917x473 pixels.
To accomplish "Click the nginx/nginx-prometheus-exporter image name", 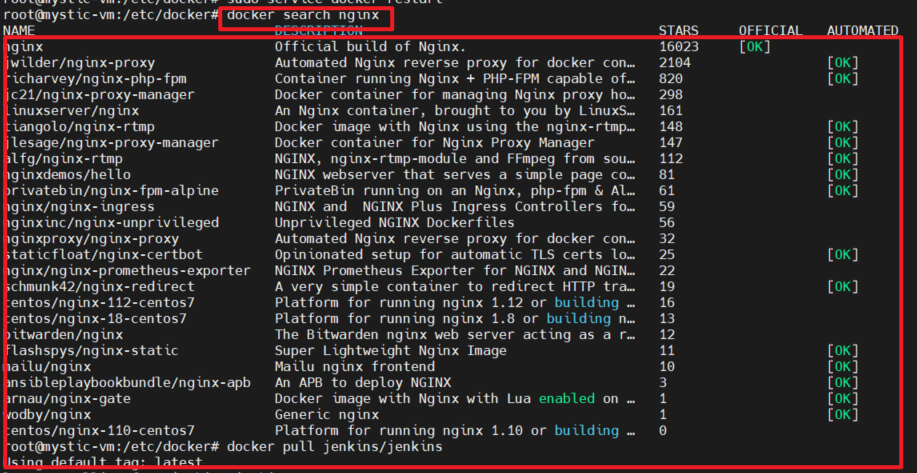I will coord(127,271).
